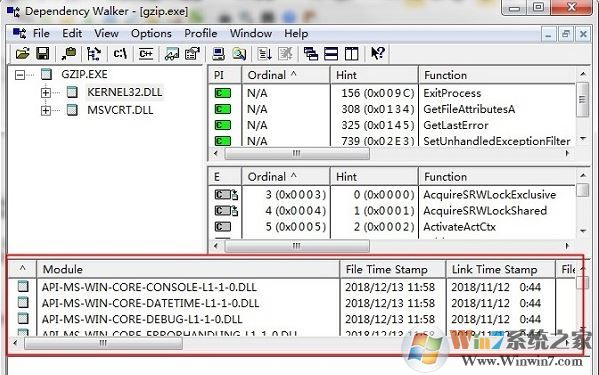This screenshot has height=375, width=599.
Task: Select the GetFileAttributesA function name
Action: [469, 109]
